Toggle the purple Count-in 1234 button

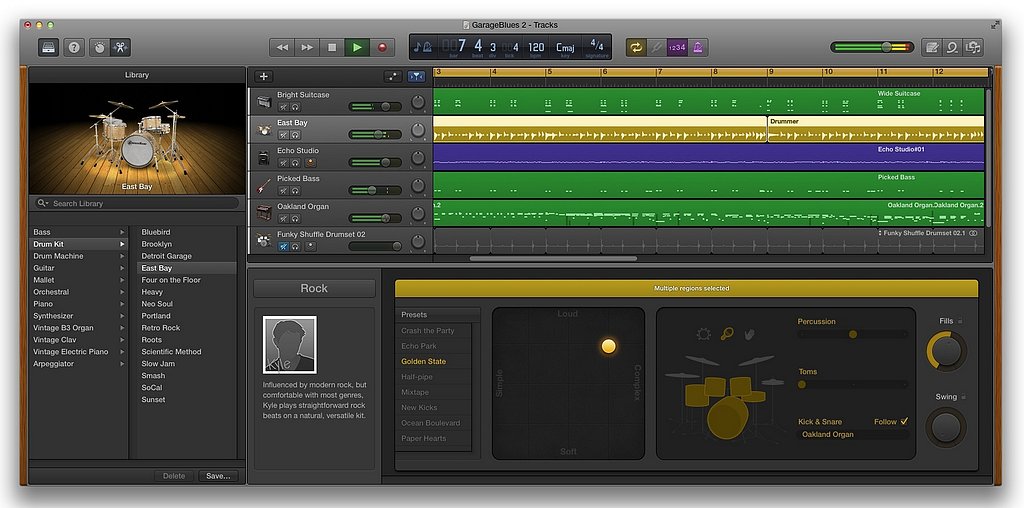point(677,48)
